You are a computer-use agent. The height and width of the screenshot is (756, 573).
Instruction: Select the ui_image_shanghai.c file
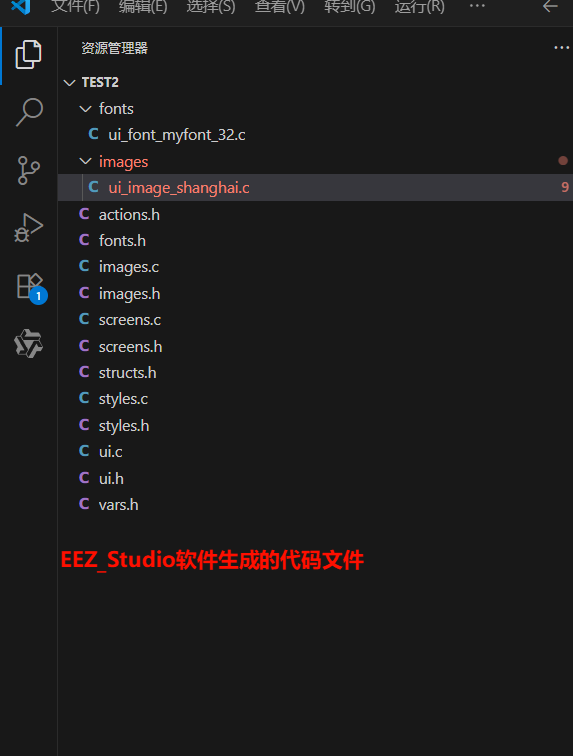[315, 188]
